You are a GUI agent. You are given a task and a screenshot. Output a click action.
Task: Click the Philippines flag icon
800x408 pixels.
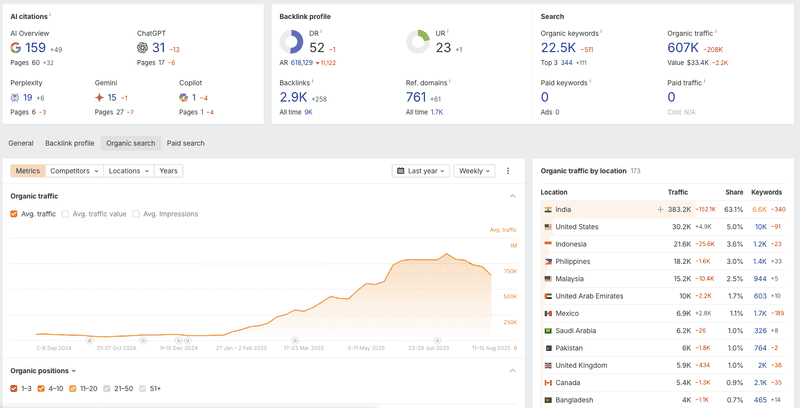pos(548,262)
